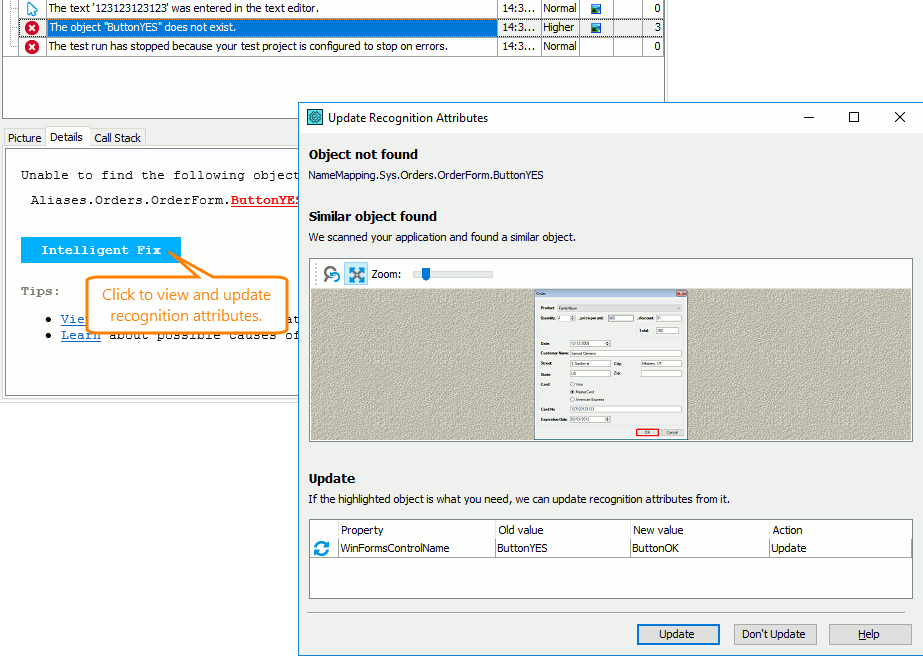Adjust the Zoom slider in the preview pane
The height and width of the screenshot is (656, 923).
(425, 273)
